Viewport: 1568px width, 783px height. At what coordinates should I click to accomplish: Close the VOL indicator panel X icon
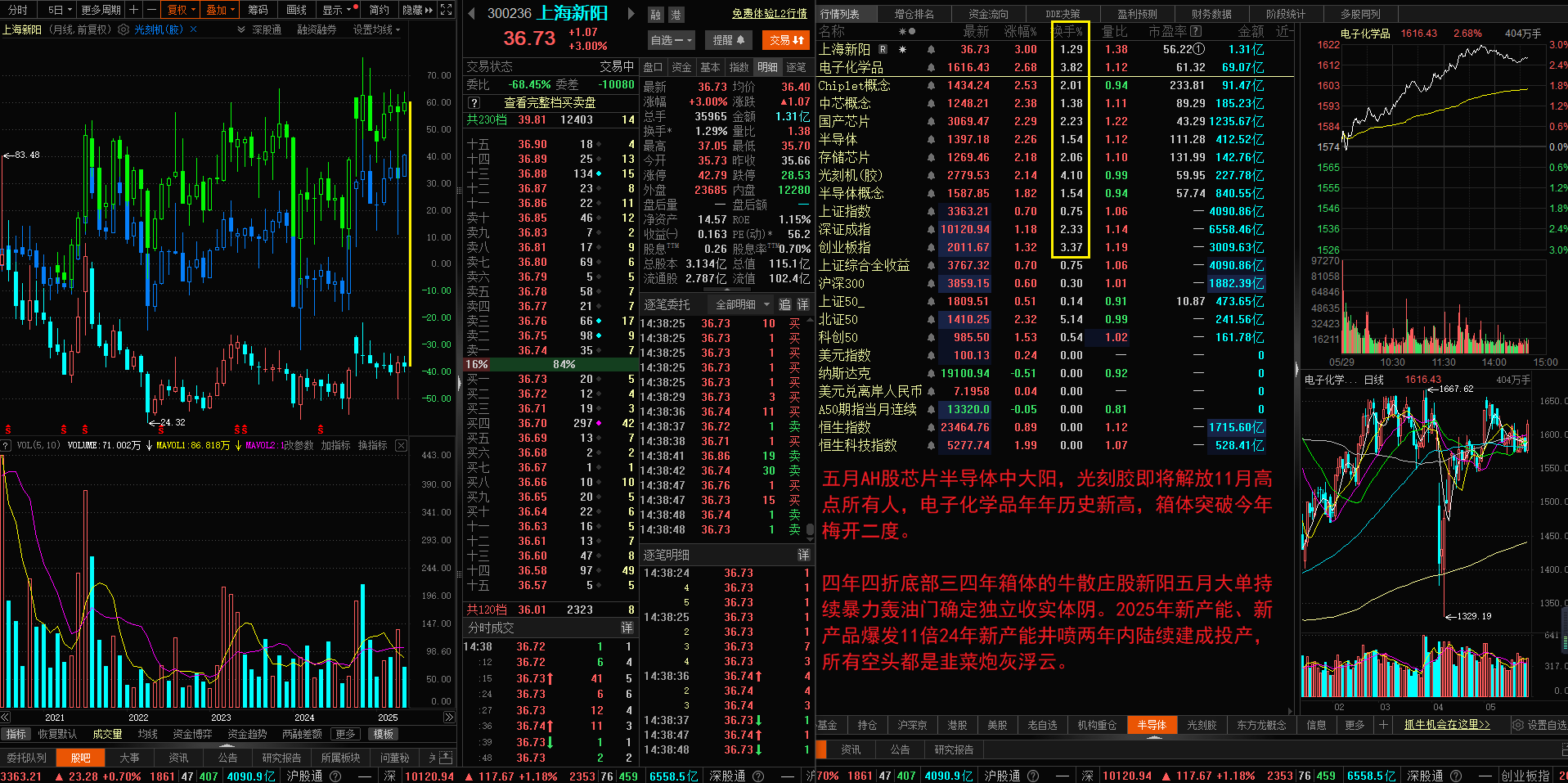tap(401, 445)
